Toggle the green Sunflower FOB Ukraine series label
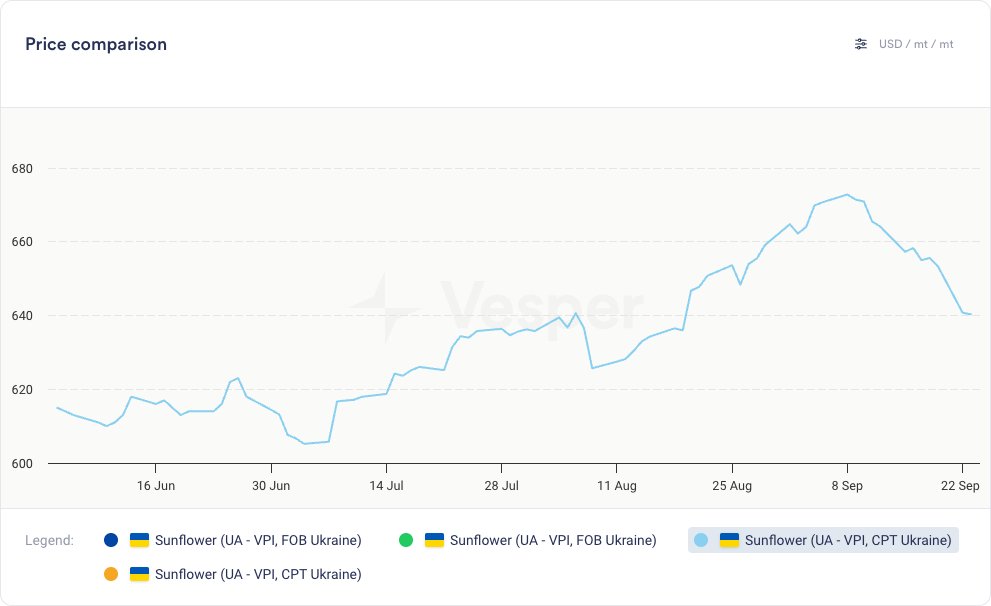The image size is (991, 606). (x=553, y=540)
